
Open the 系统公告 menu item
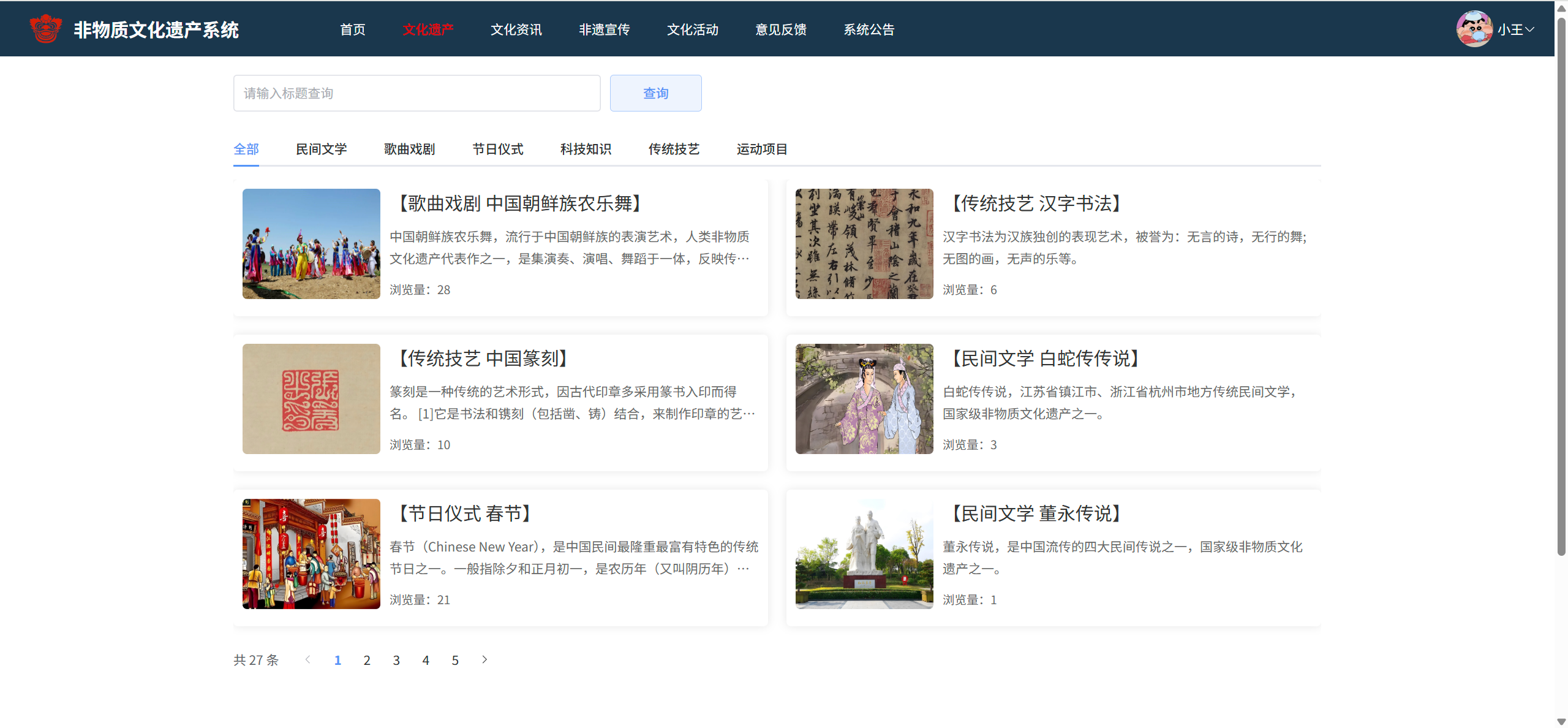869,29
